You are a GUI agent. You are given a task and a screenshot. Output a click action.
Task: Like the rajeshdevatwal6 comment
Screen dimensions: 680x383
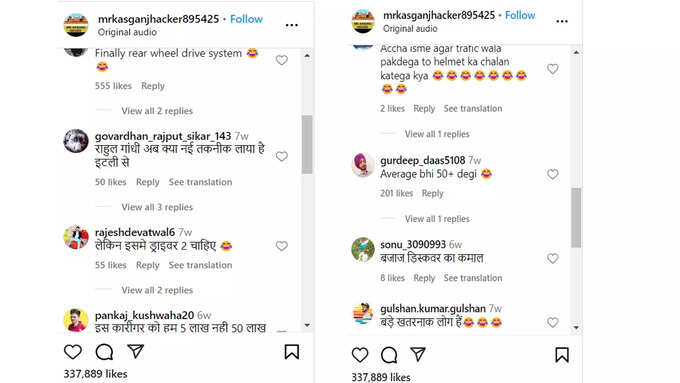(282, 246)
